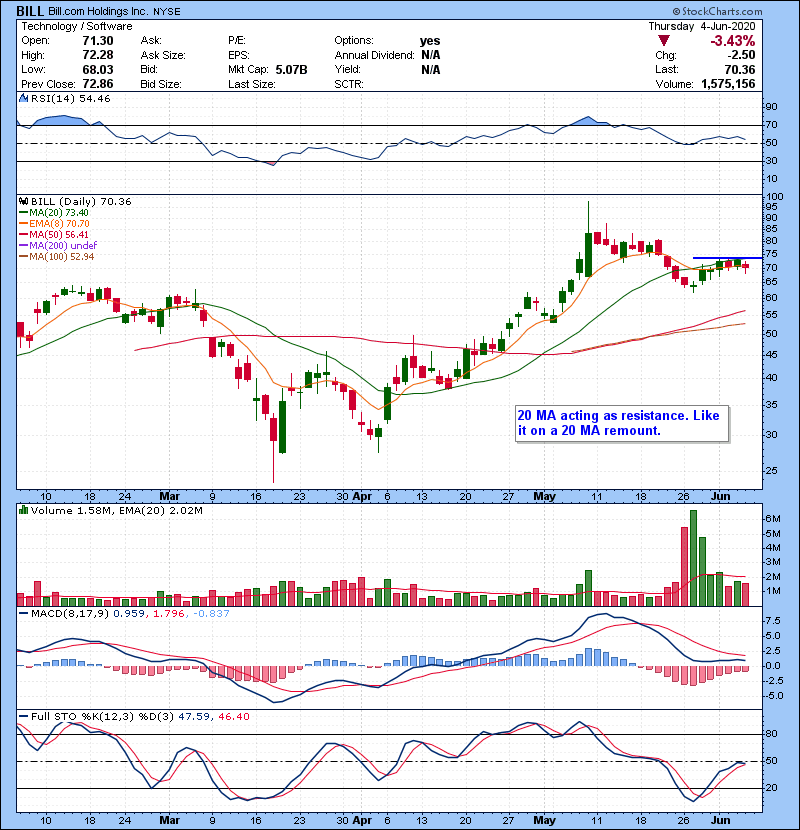Click the Volume value 1,575,156

[x=728, y=84]
